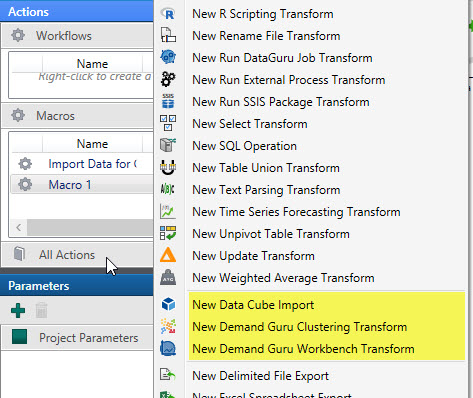Delete parameter with the trash icon

41,310
